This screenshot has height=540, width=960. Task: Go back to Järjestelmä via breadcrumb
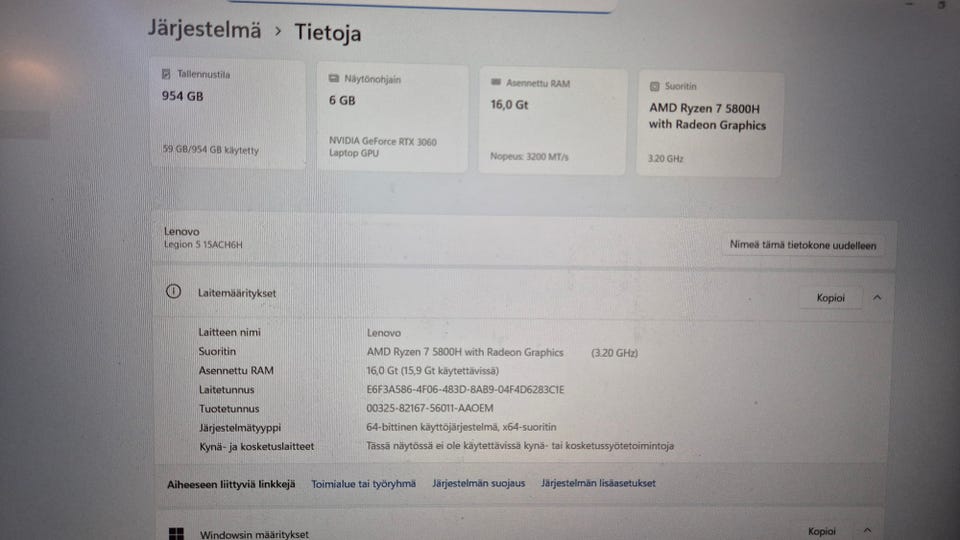click(204, 28)
